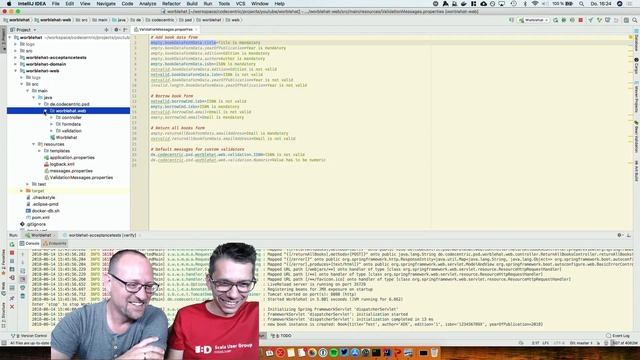
Task: Click the Wi-Fi icon in the macOS menu bar
Action: tap(535, 4)
